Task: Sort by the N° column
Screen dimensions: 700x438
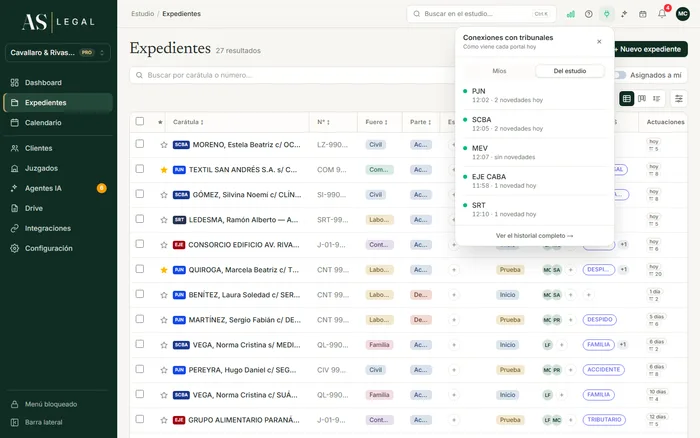Action: (323, 122)
